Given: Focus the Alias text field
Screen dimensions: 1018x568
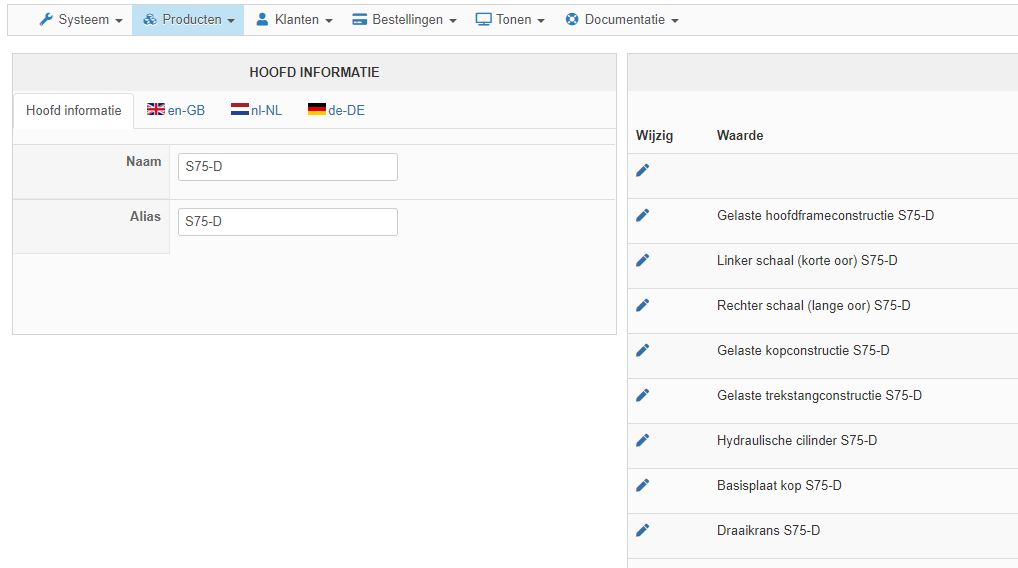Looking at the screenshot, I should coord(287,222).
